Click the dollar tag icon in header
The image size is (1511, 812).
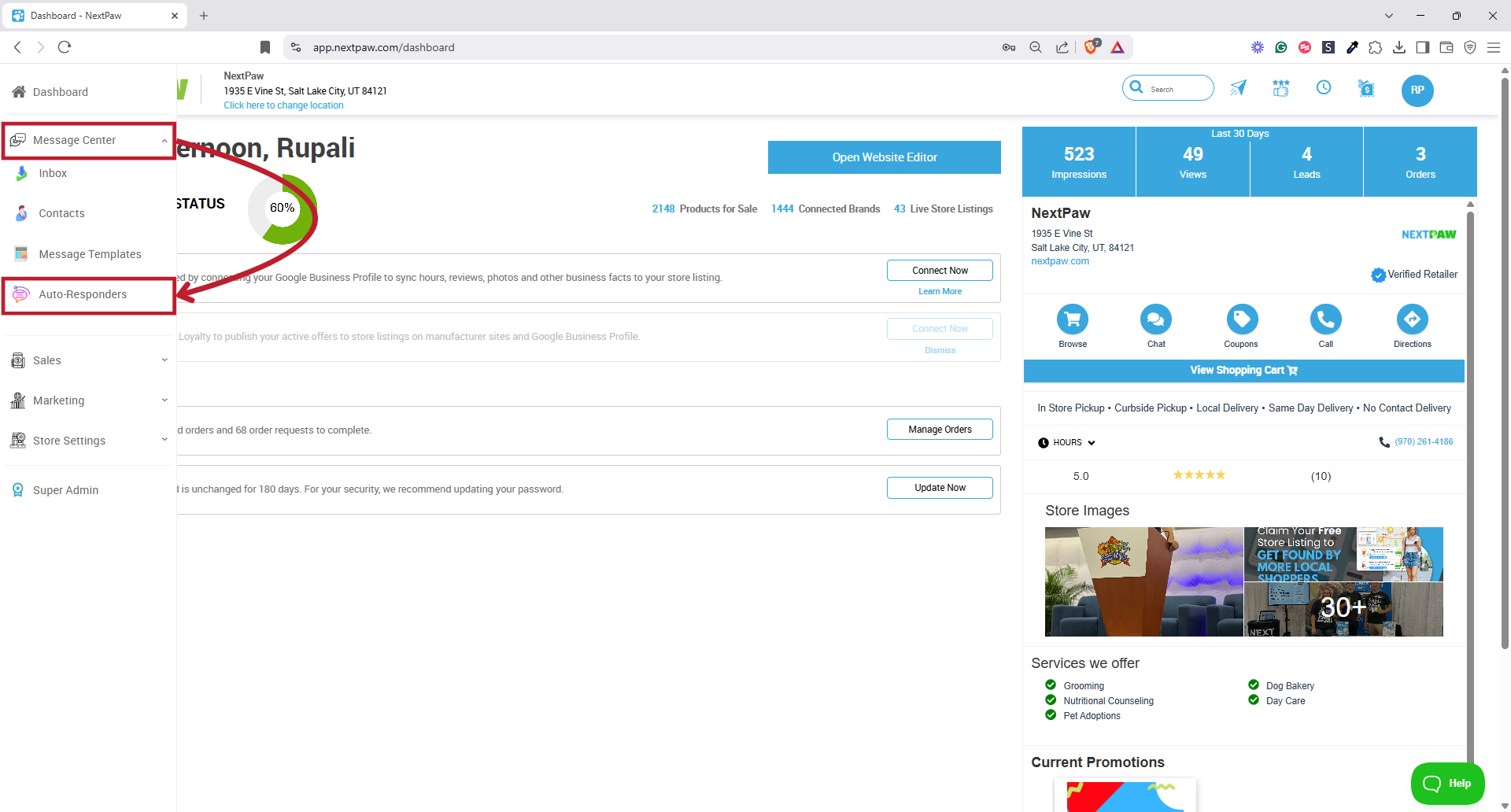1366,88
